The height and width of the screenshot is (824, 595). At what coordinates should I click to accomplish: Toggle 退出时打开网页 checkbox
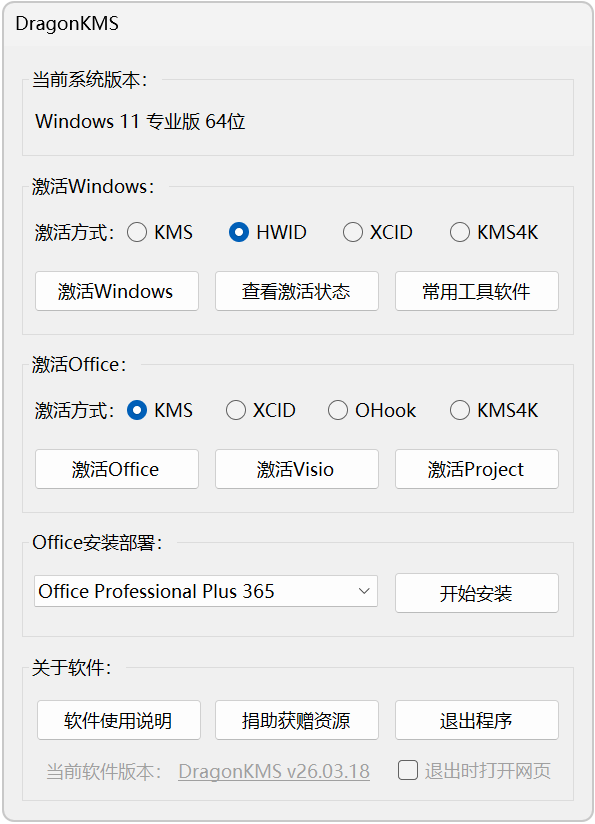click(x=408, y=770)
